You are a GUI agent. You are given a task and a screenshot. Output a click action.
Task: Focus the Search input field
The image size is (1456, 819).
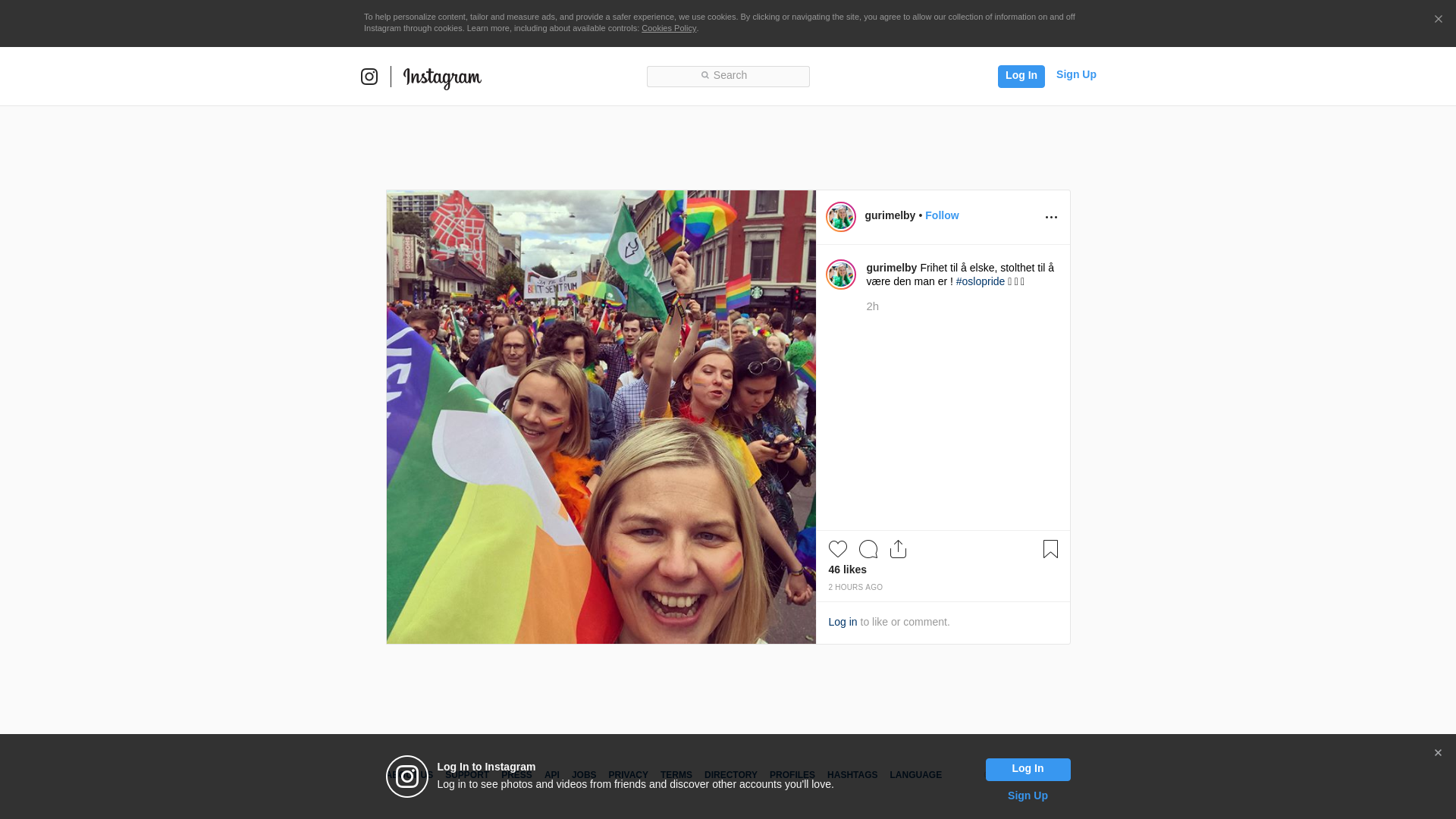click(728, 76)
